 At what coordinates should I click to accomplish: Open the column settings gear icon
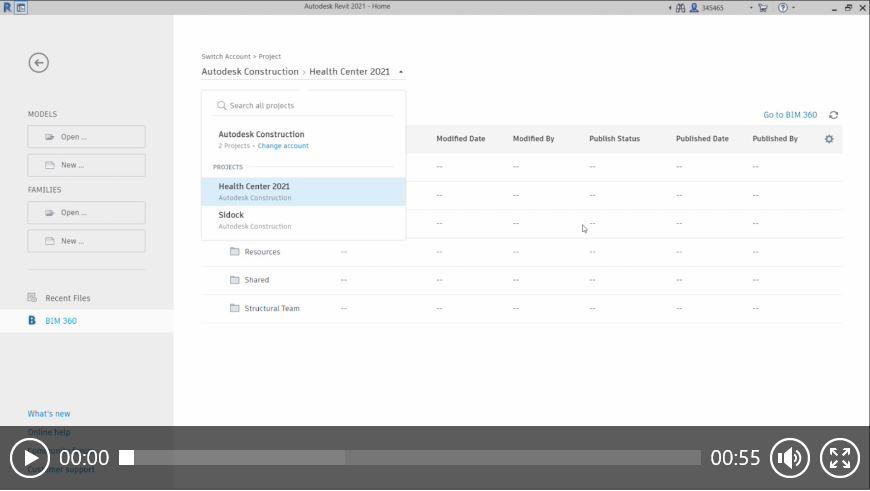click(829, 139)
